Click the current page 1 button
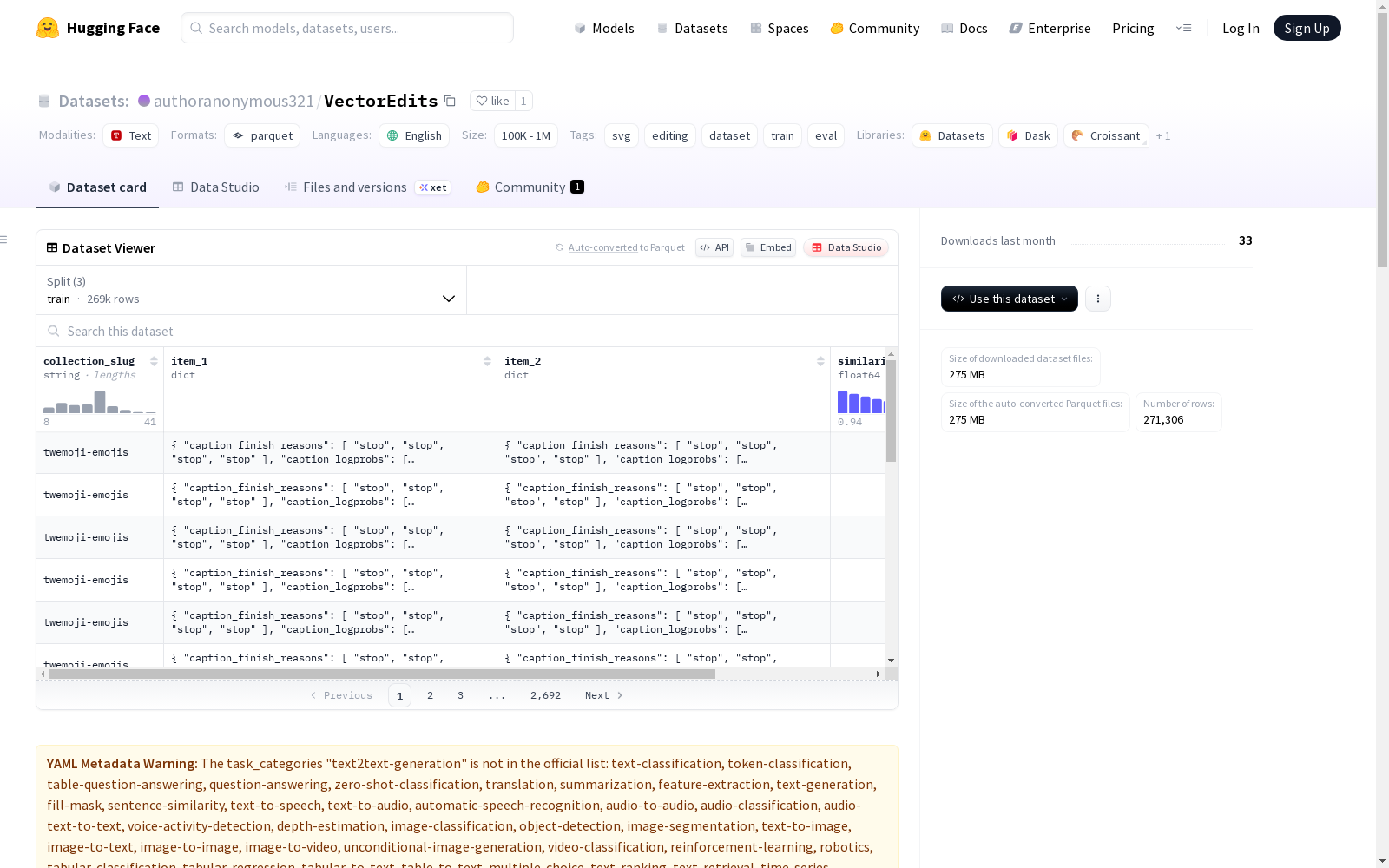This screenshot has height=868, width=1389. 399,695
